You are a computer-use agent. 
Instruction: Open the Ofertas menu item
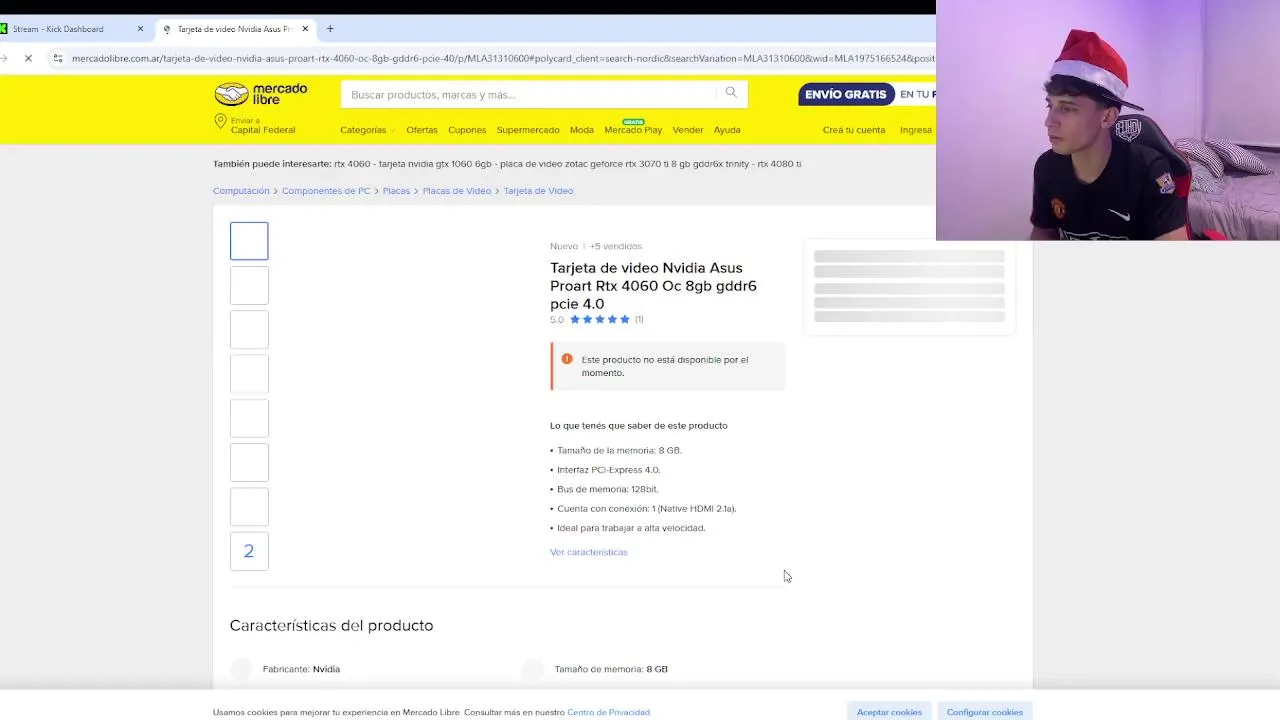click(422, 130)
